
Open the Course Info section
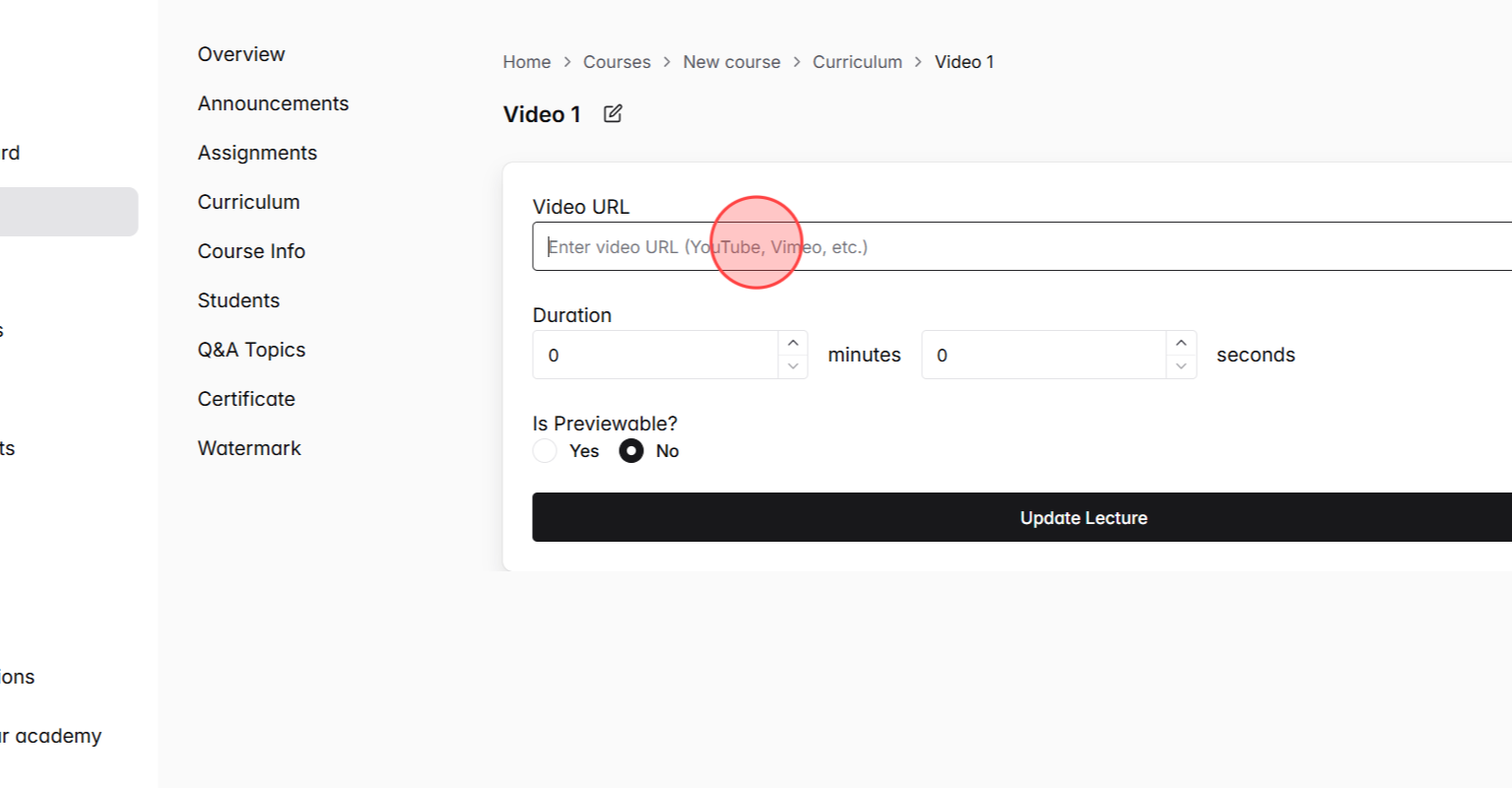click(251, 250)
